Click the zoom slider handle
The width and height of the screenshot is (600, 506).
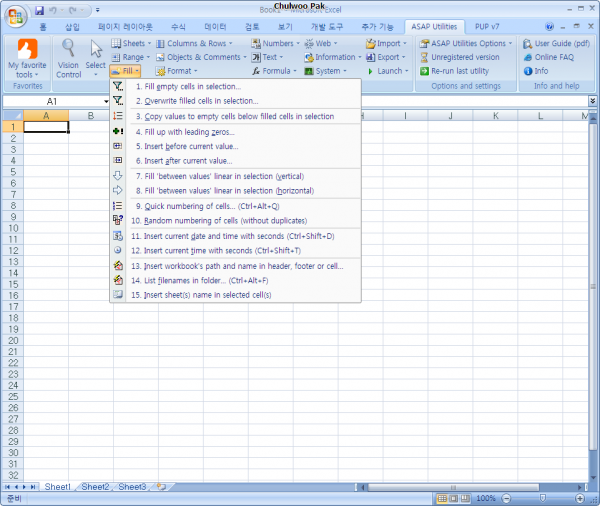pyautogui.click(x=543, y=498)
